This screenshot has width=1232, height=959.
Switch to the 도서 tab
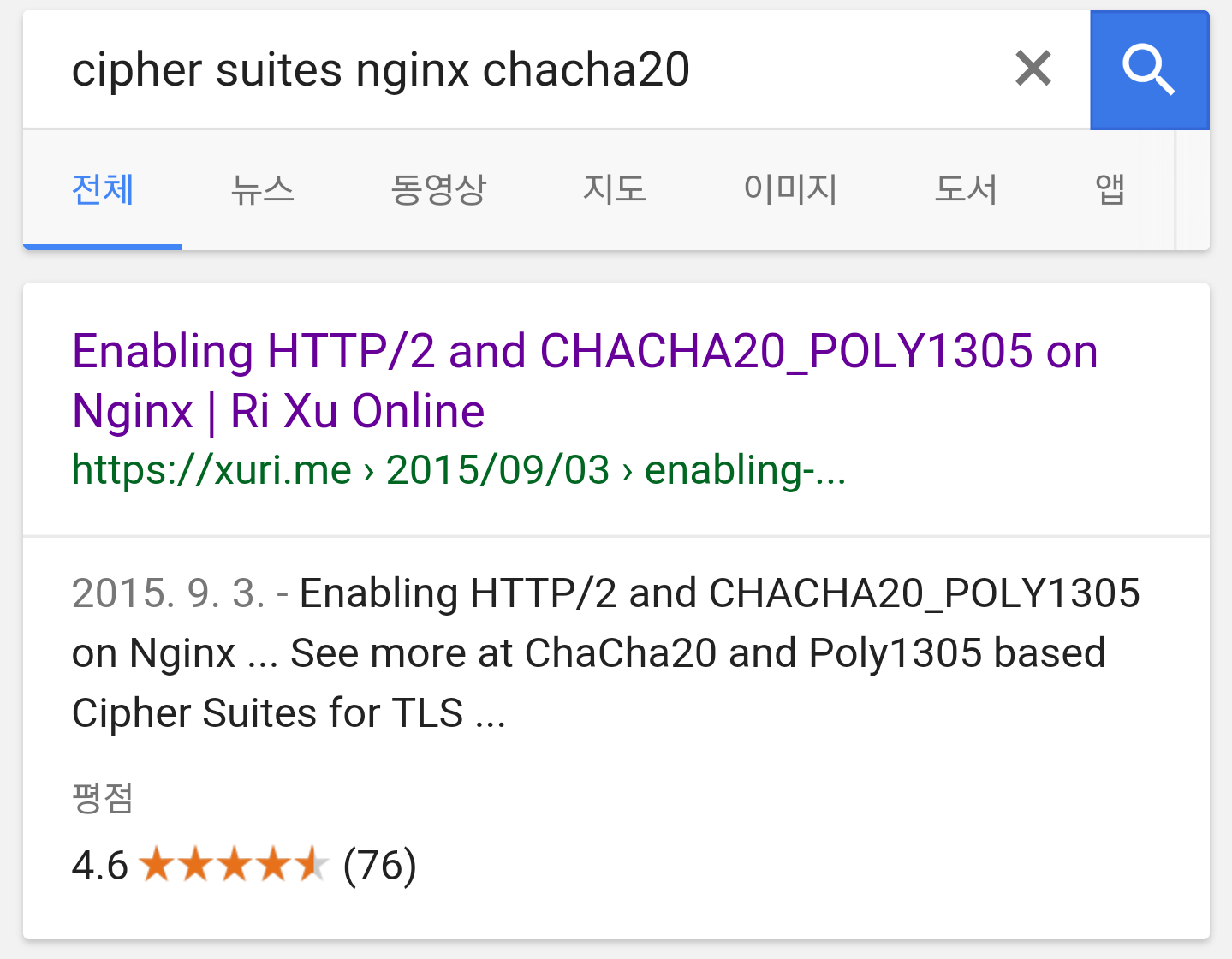pyautogui.click(x=966, y=189)
